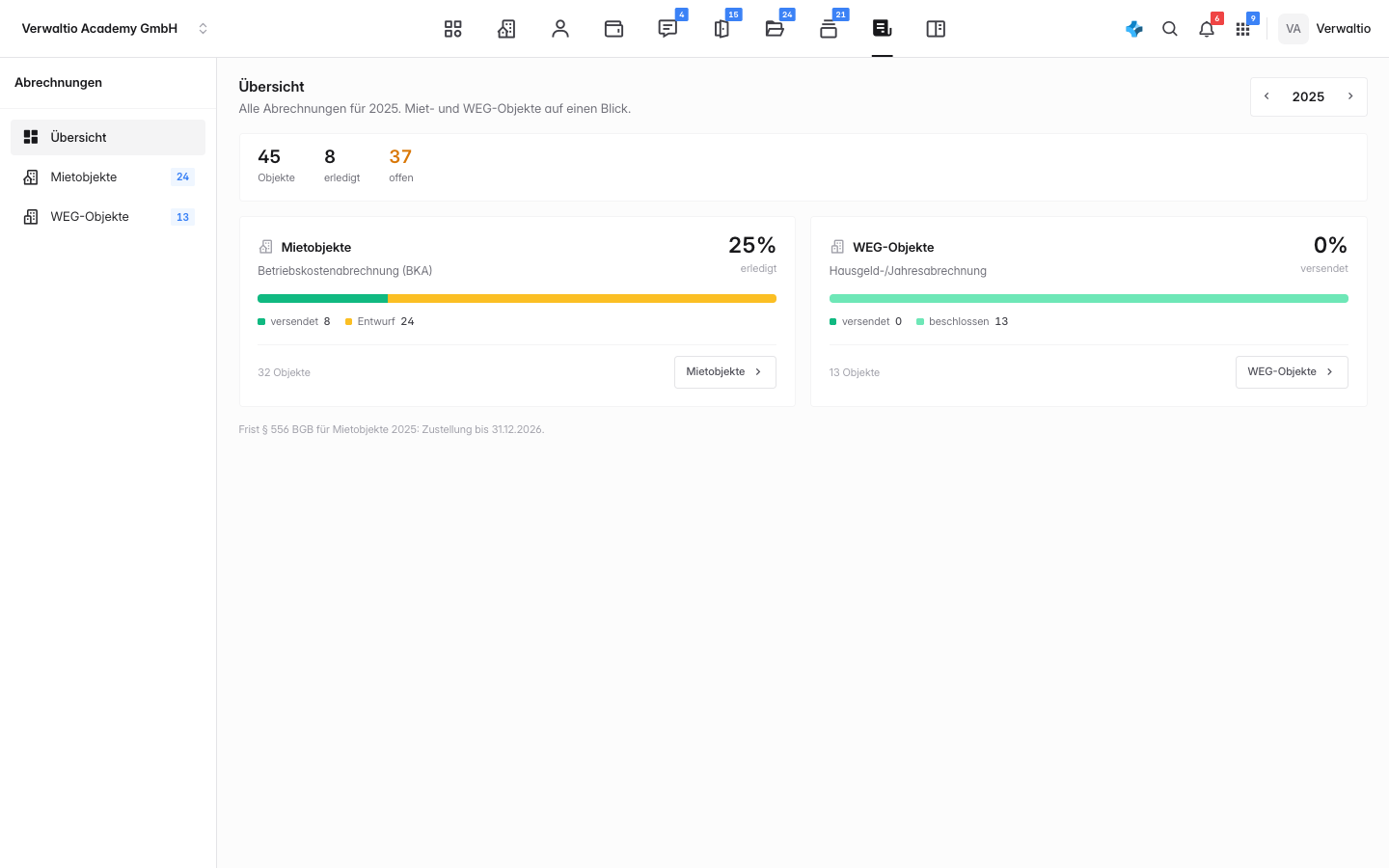Viewport: 1389px width, 868px height.
Task: Open the messages icon with badge 4
Action: point(667,29)
